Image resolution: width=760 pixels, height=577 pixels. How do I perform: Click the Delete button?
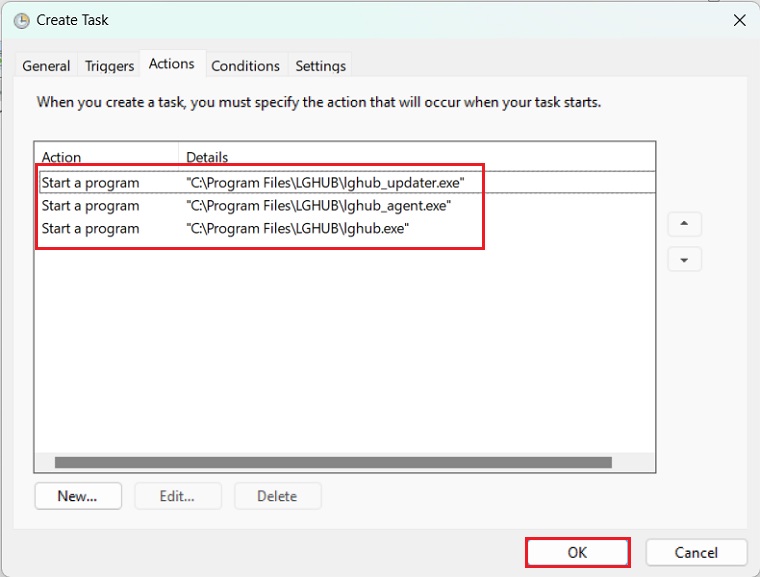pos(277,496)
